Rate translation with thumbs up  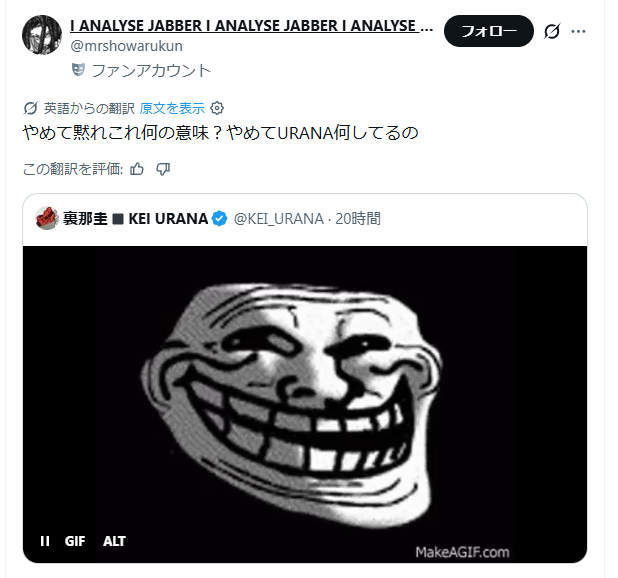137,169
